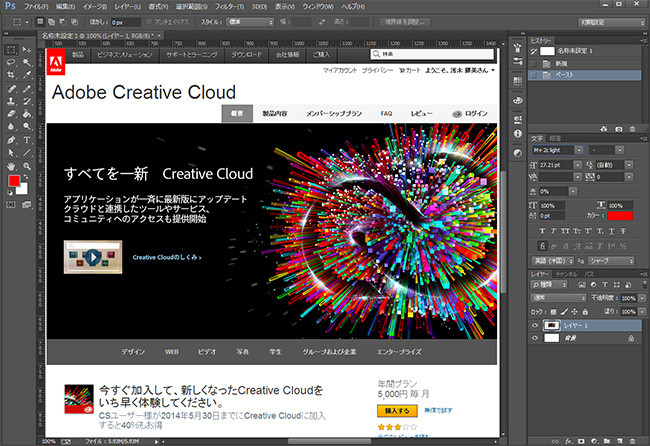Screen dimensions: 650x446
Task: Hide 背景 layer visibility eye
Action: [535, 338]
